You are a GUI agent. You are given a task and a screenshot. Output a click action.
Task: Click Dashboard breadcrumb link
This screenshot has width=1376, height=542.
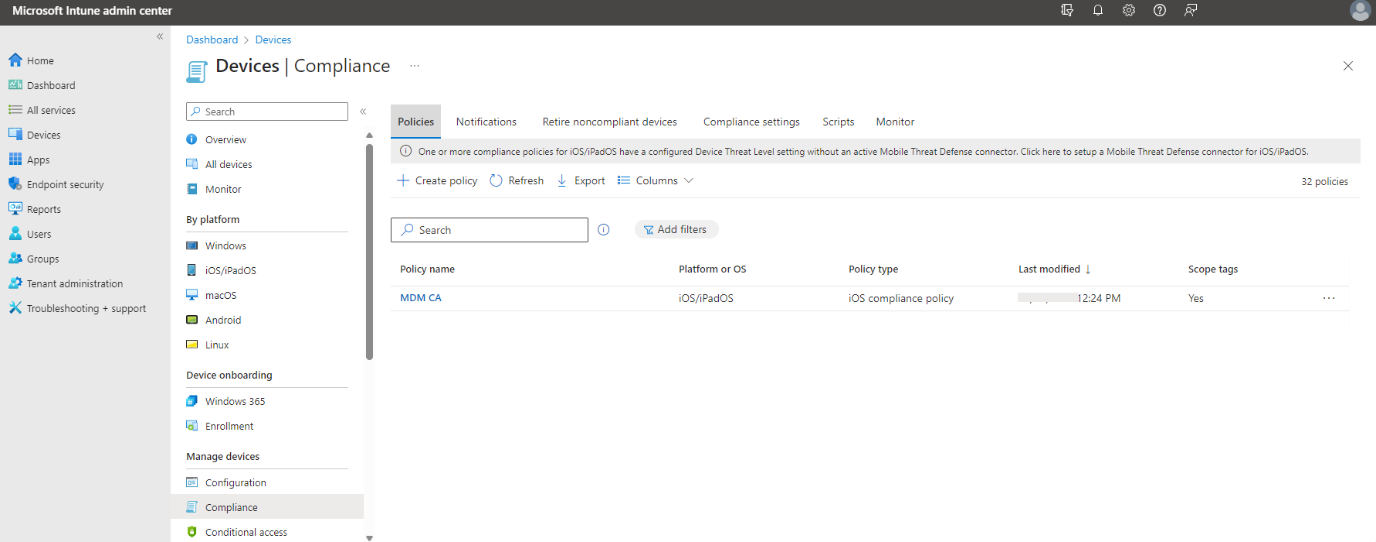[x=212, y=40]
